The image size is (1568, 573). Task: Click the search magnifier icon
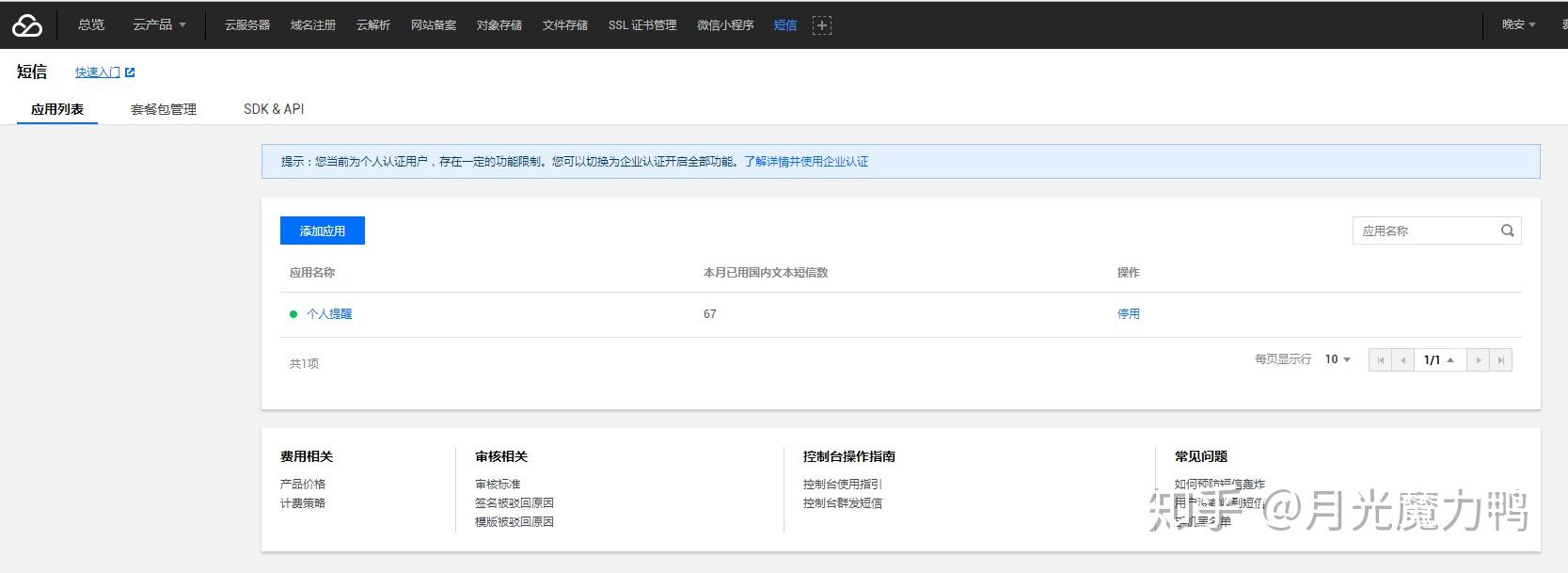click(1507, 231)
